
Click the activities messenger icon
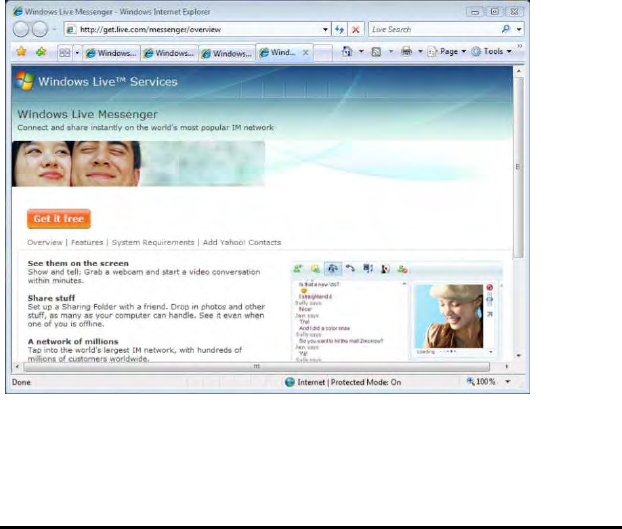[368, 269]
